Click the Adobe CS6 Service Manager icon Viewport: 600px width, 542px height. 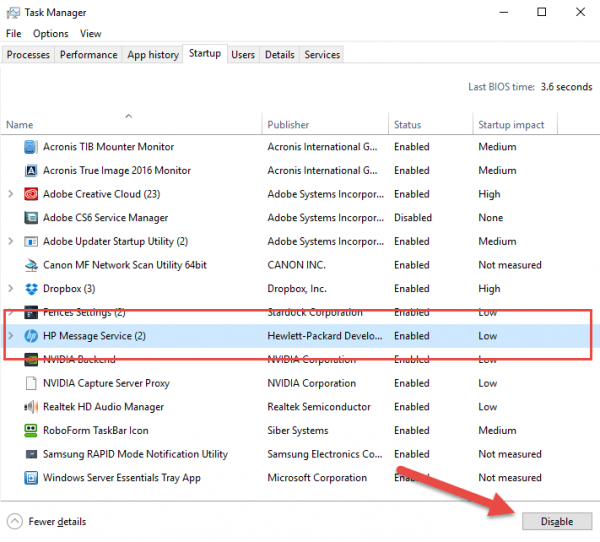coord(31,218)
